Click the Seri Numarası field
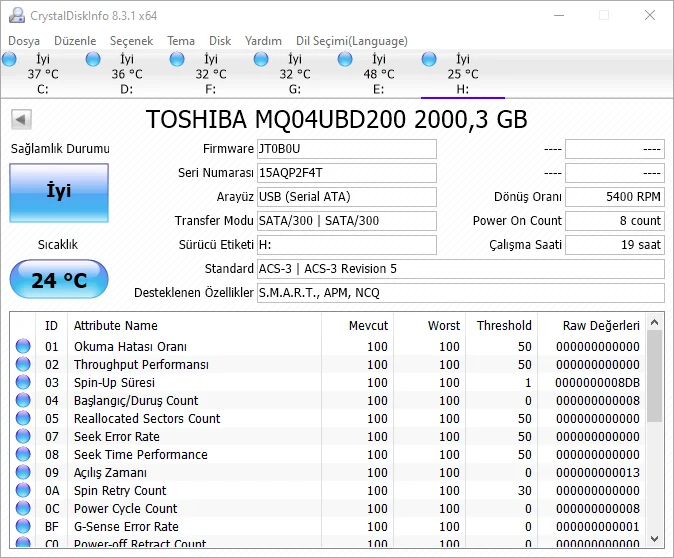Screen dimensions: 674x558 tap(346, 173)
